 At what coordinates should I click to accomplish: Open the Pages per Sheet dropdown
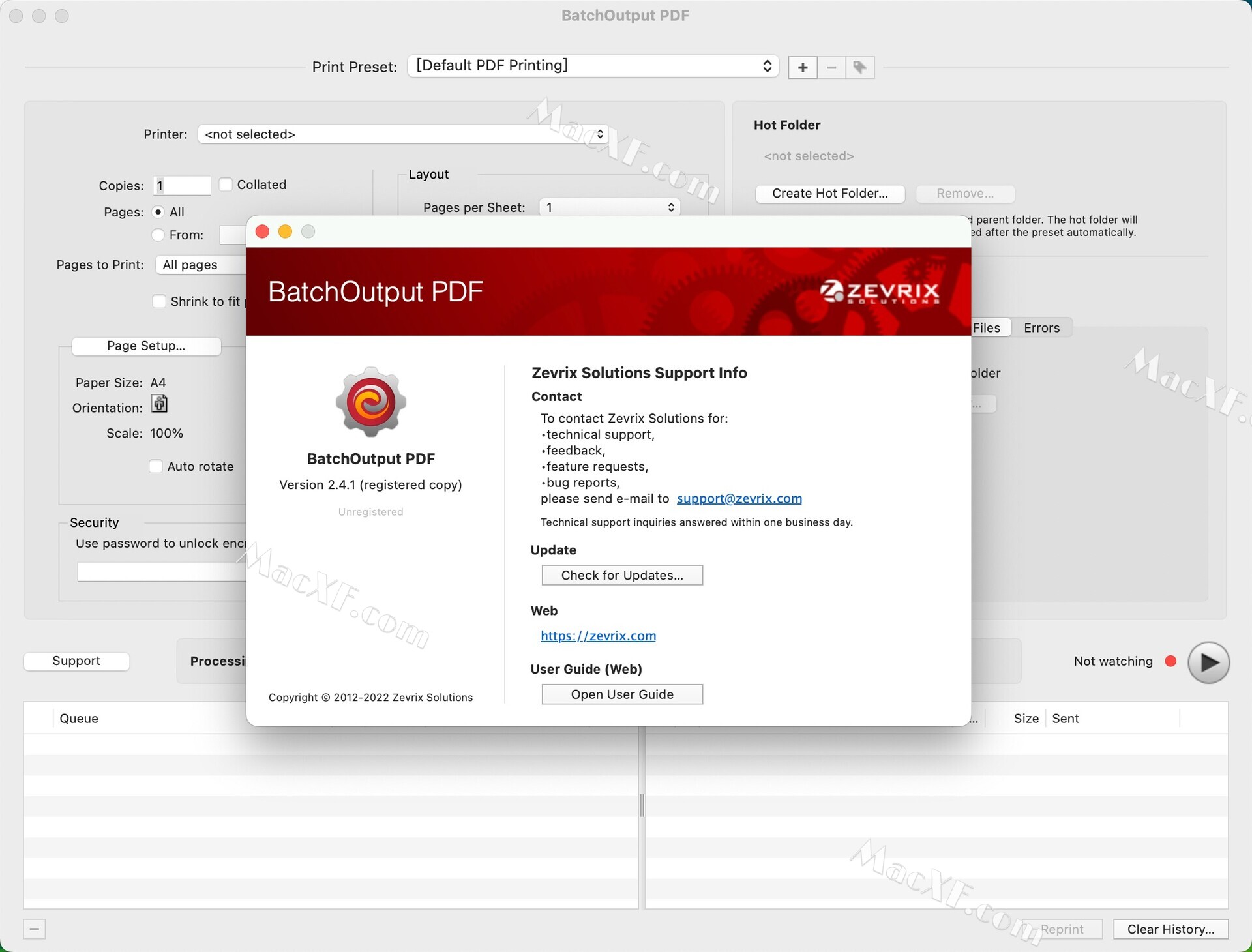(x=610, y=207)
